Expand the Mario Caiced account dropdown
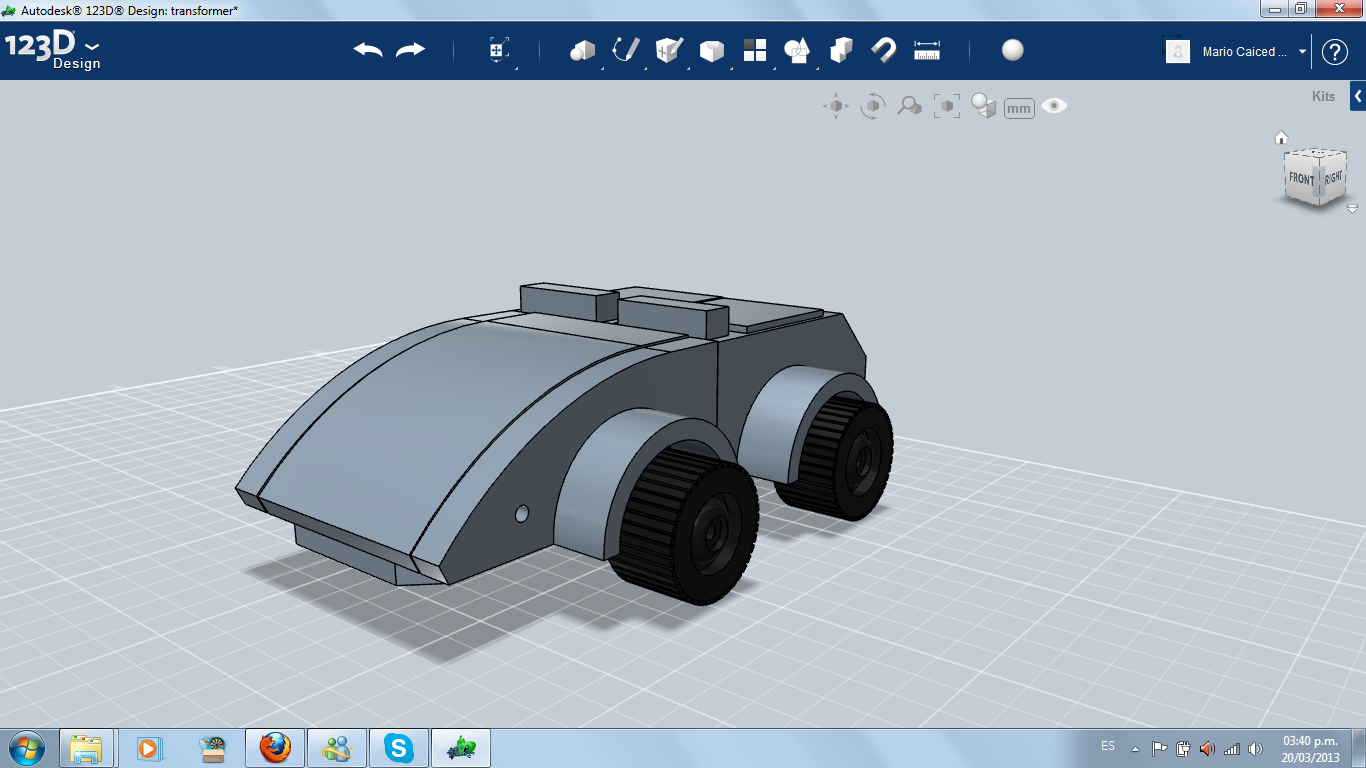The width and height of the screenshot is (1366, 768). pyautogui.click(x=1302, y=52)
